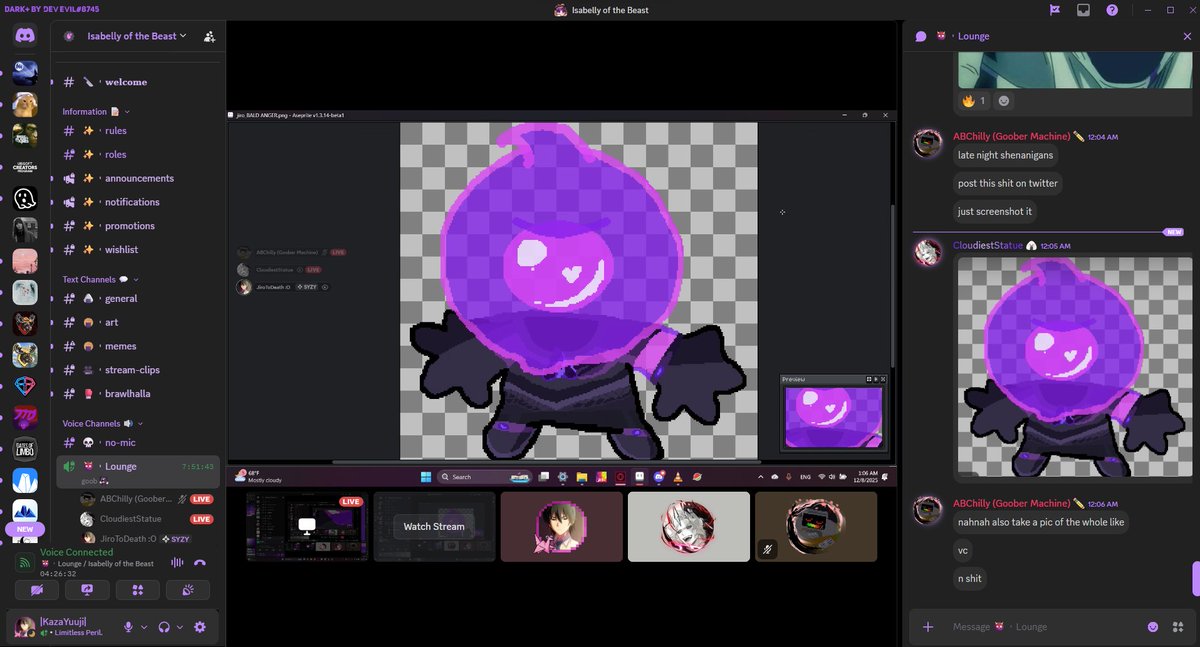Add a reaction with the smiley icon

coord(1004,101)
